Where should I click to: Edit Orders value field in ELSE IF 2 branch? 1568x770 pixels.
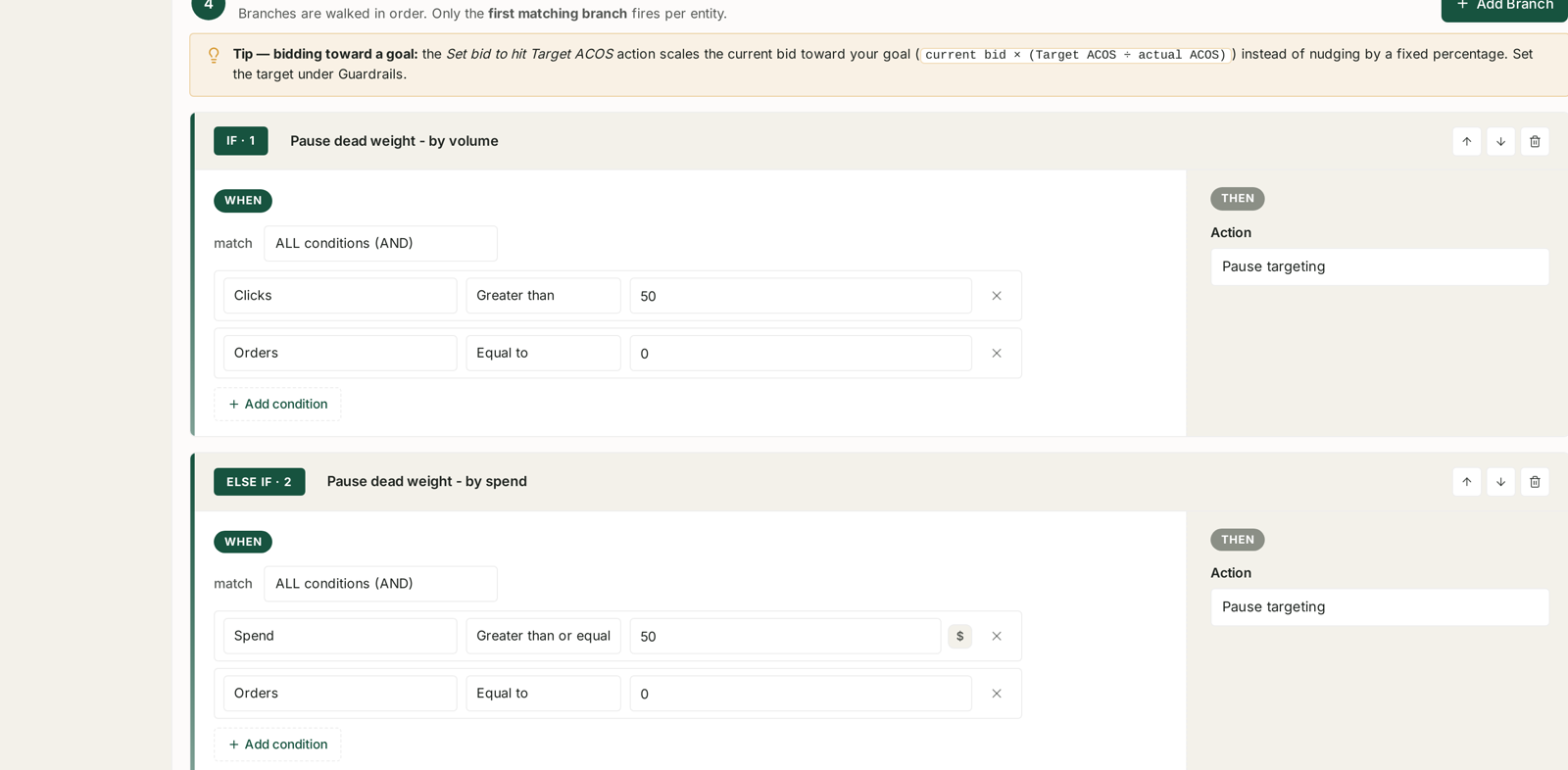pos(801,694)
